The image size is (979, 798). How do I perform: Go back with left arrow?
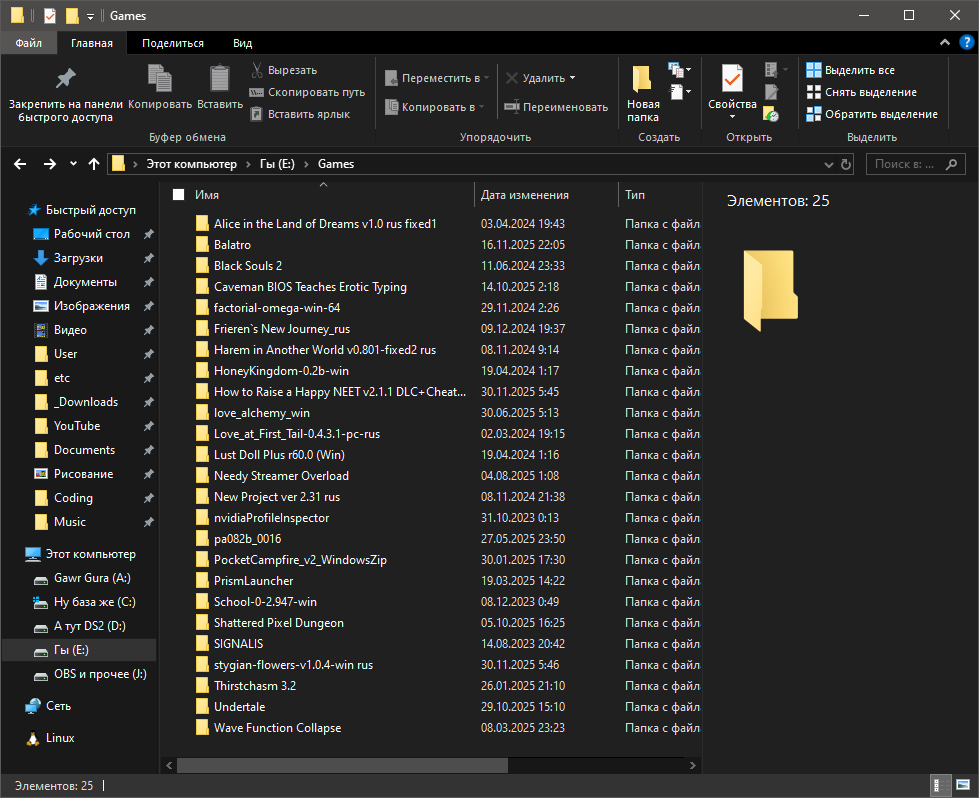pyautogui.click(x=20, y=164)
